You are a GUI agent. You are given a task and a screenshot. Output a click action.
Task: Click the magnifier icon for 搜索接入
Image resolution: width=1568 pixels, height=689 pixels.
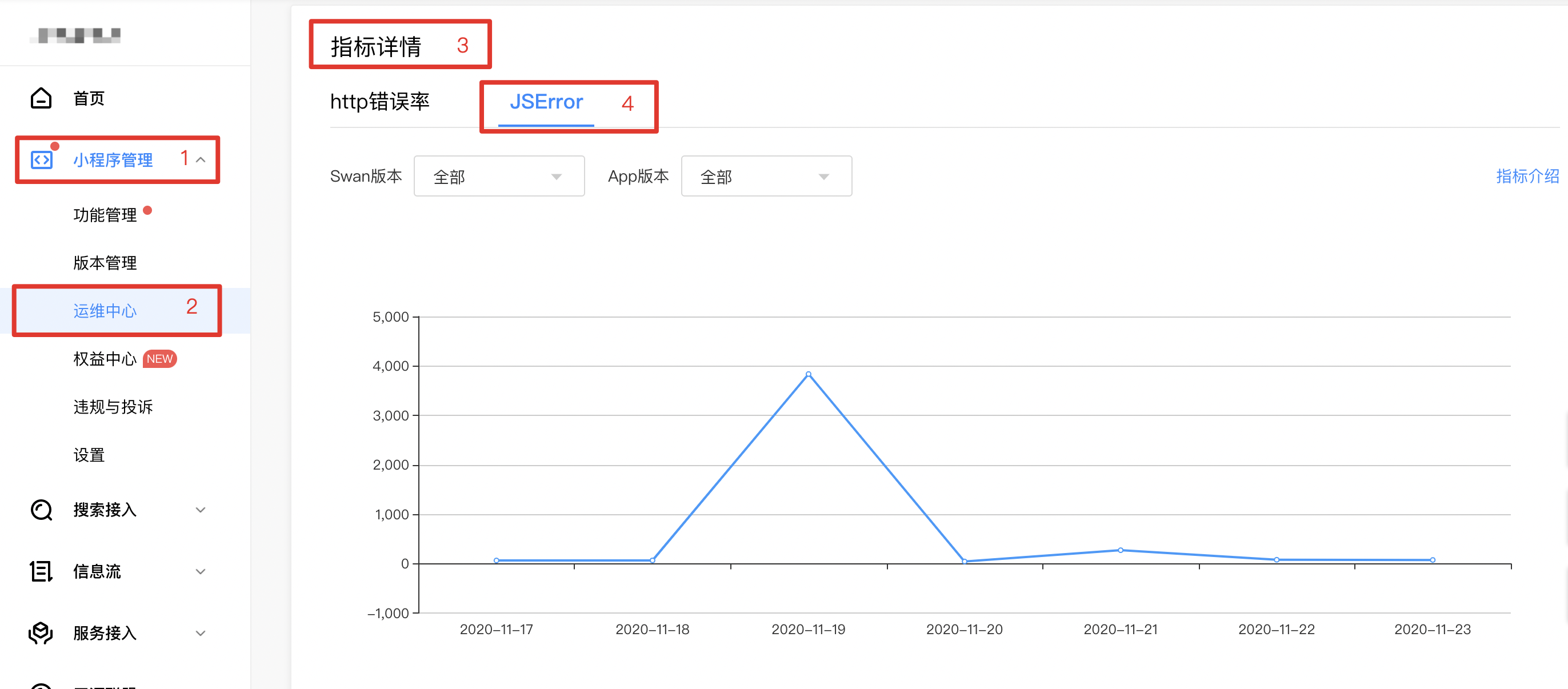point(41,510)
